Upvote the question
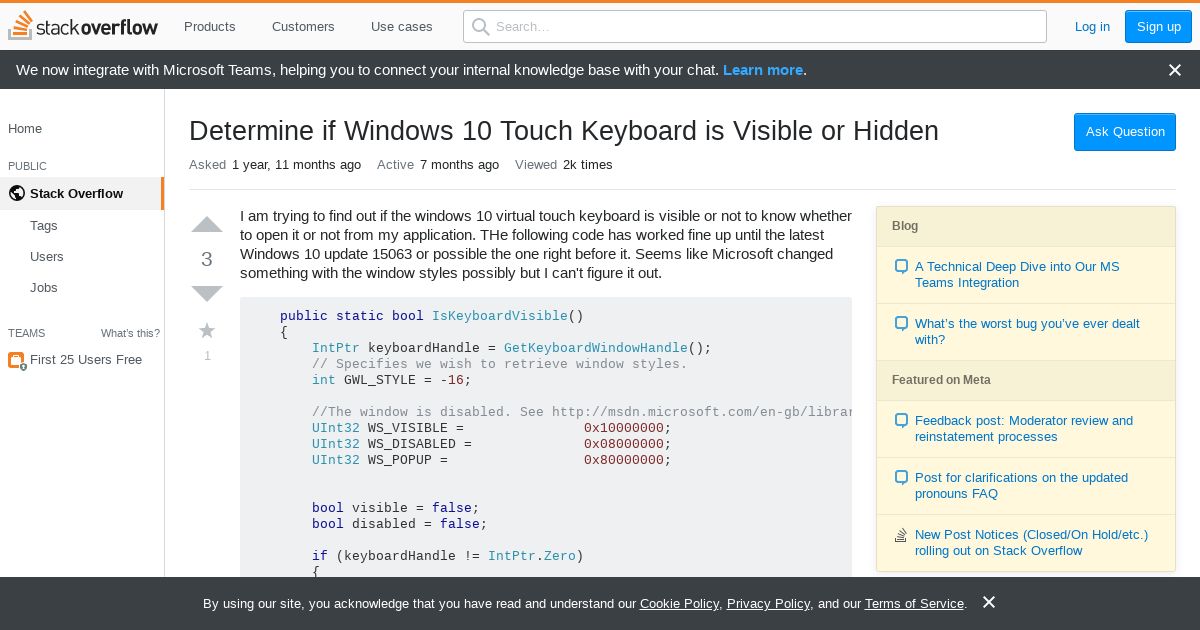The width and height of the screenshot is (1200, 630). coord(207,224)
